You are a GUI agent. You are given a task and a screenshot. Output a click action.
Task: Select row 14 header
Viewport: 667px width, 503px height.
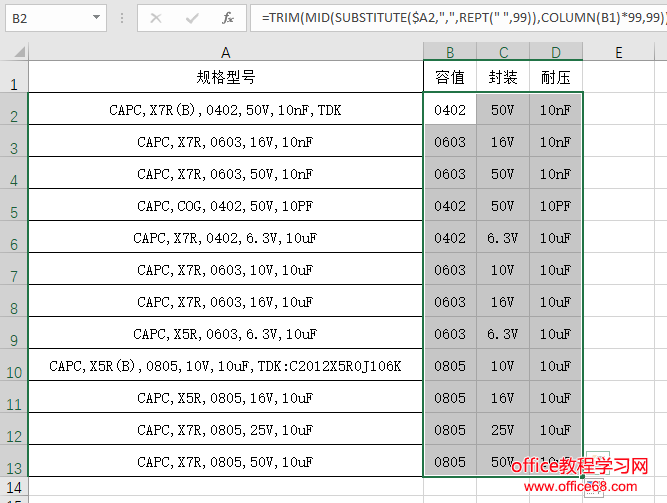[x=14, y=487]
